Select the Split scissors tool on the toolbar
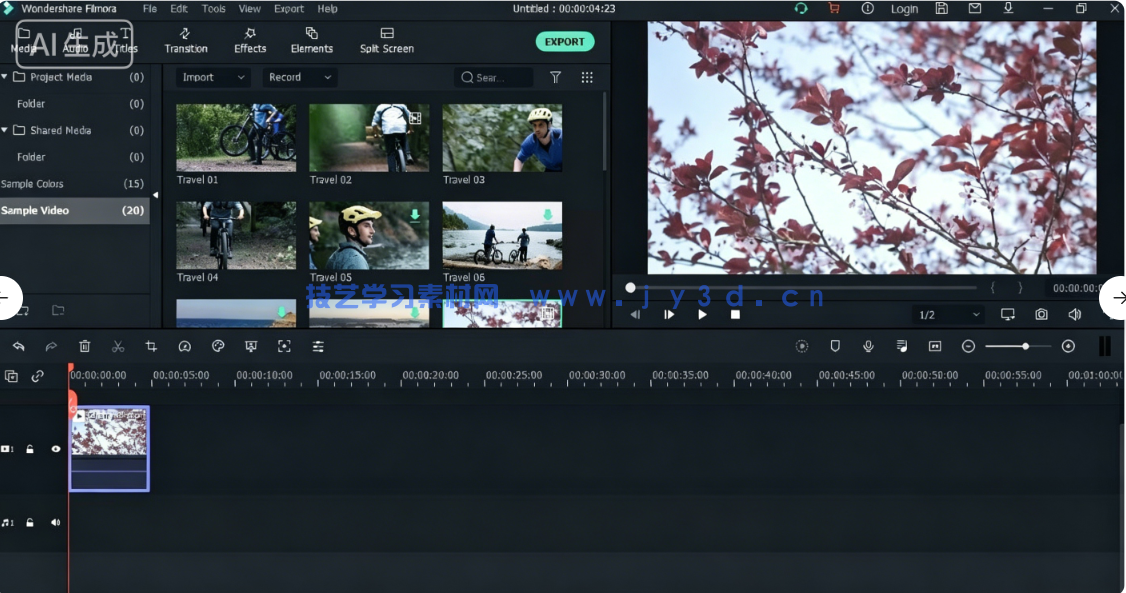The height and width of the screenshot is (593, 1126). coord(117,346)
